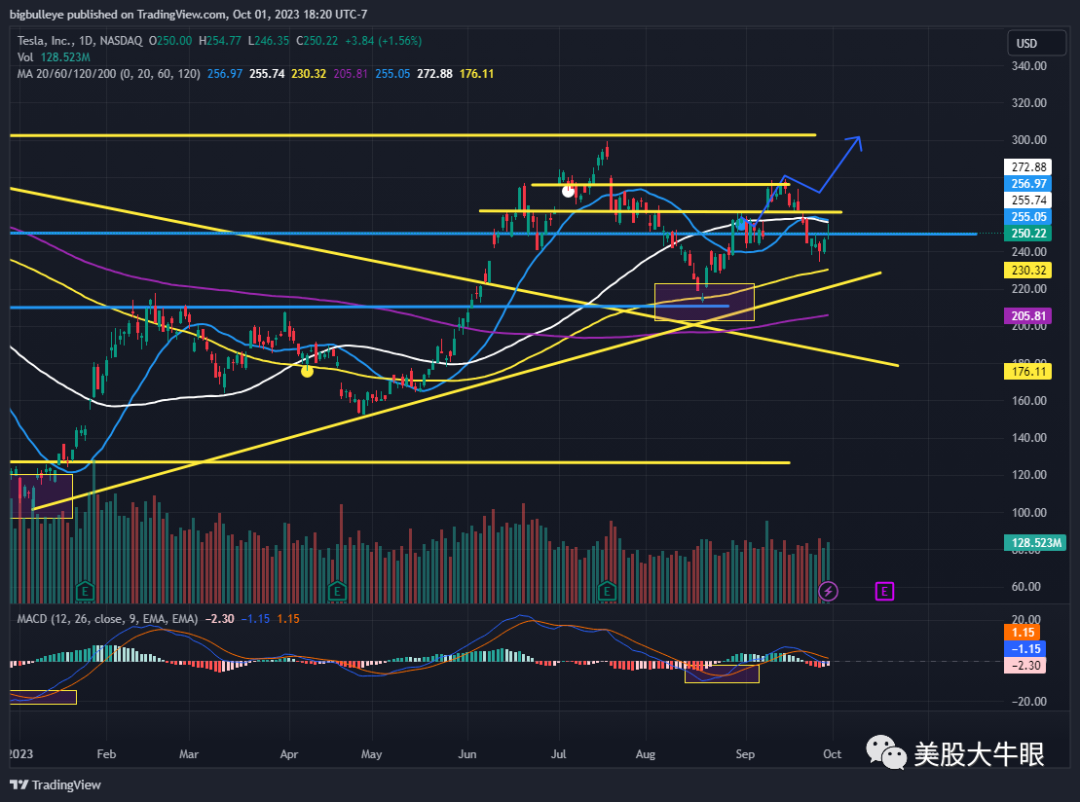
Task: Click the purple 205.81 price scale label
Action: (1028, 316)
